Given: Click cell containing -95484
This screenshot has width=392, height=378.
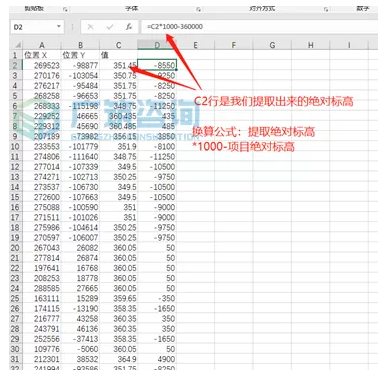Looking at the screenshot, I should click(x=80, y=86).
